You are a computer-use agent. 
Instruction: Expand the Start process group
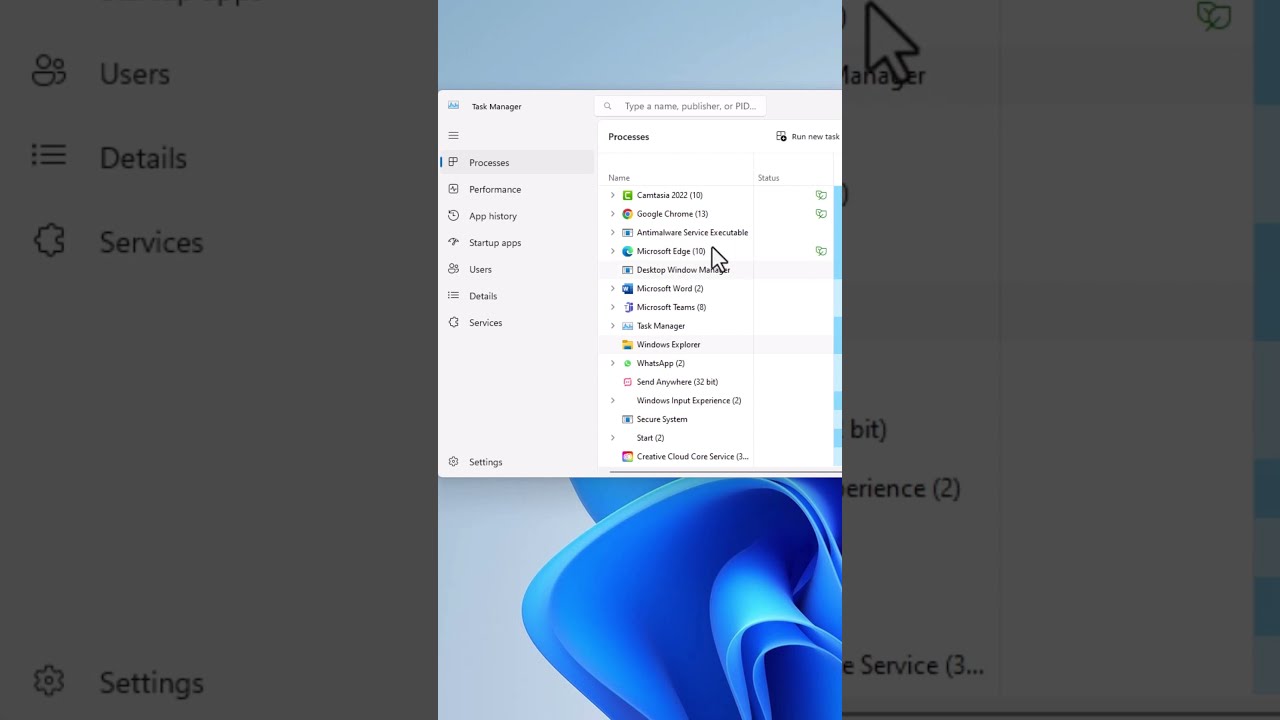(613, 438)
